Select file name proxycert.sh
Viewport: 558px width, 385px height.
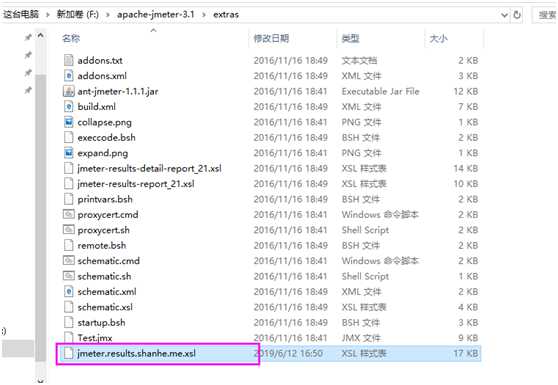(104, 230)
